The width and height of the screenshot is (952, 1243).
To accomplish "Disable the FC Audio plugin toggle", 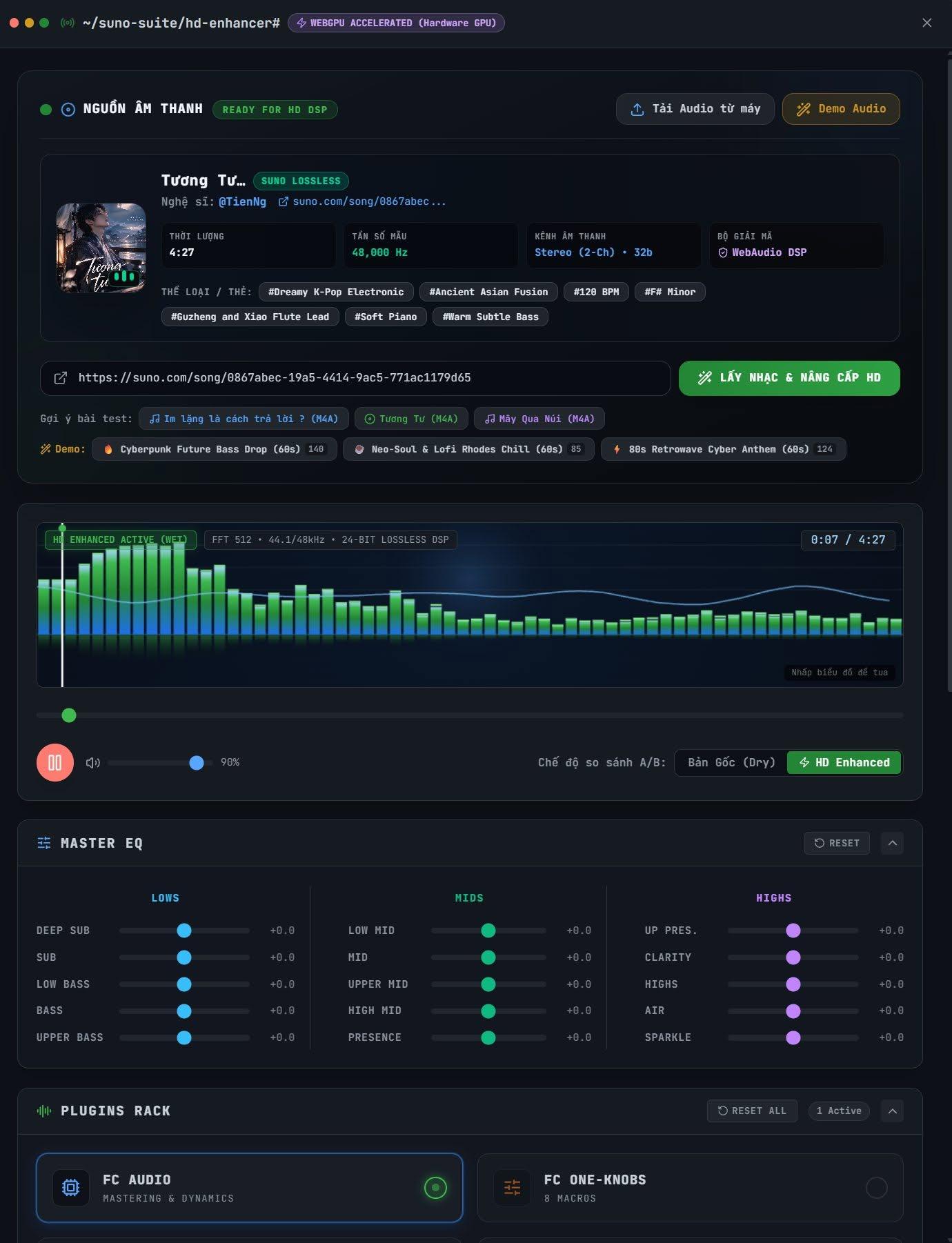I will click(435, 1187).
